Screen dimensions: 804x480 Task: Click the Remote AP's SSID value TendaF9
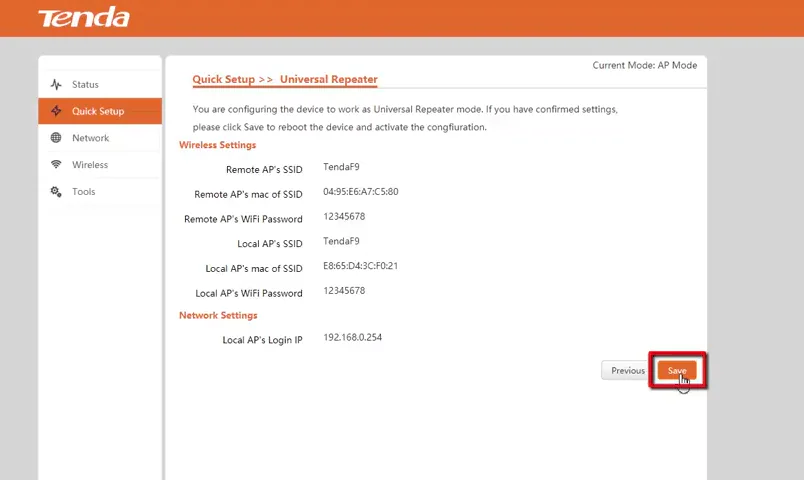point(341,167)
